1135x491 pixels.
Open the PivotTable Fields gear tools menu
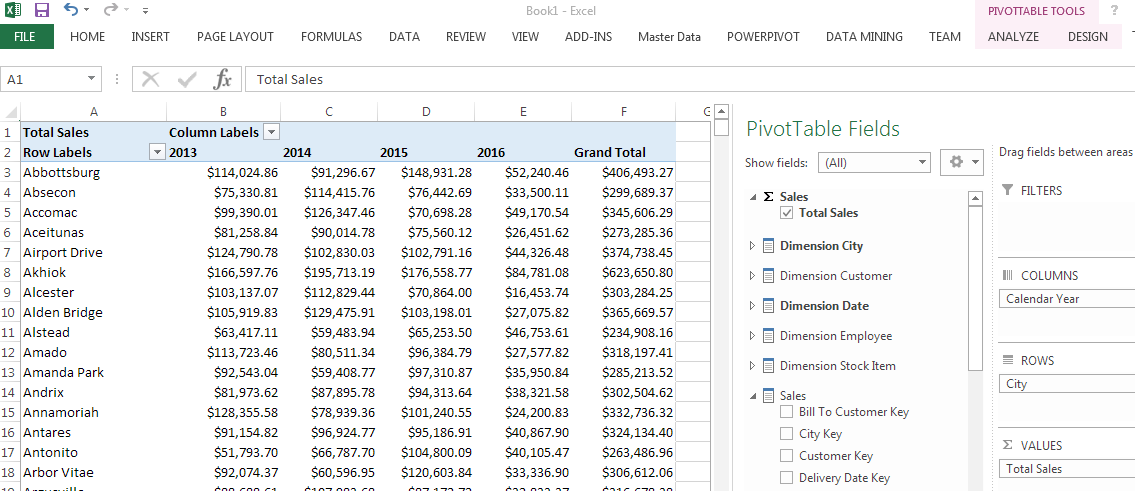tap(962, 162)
